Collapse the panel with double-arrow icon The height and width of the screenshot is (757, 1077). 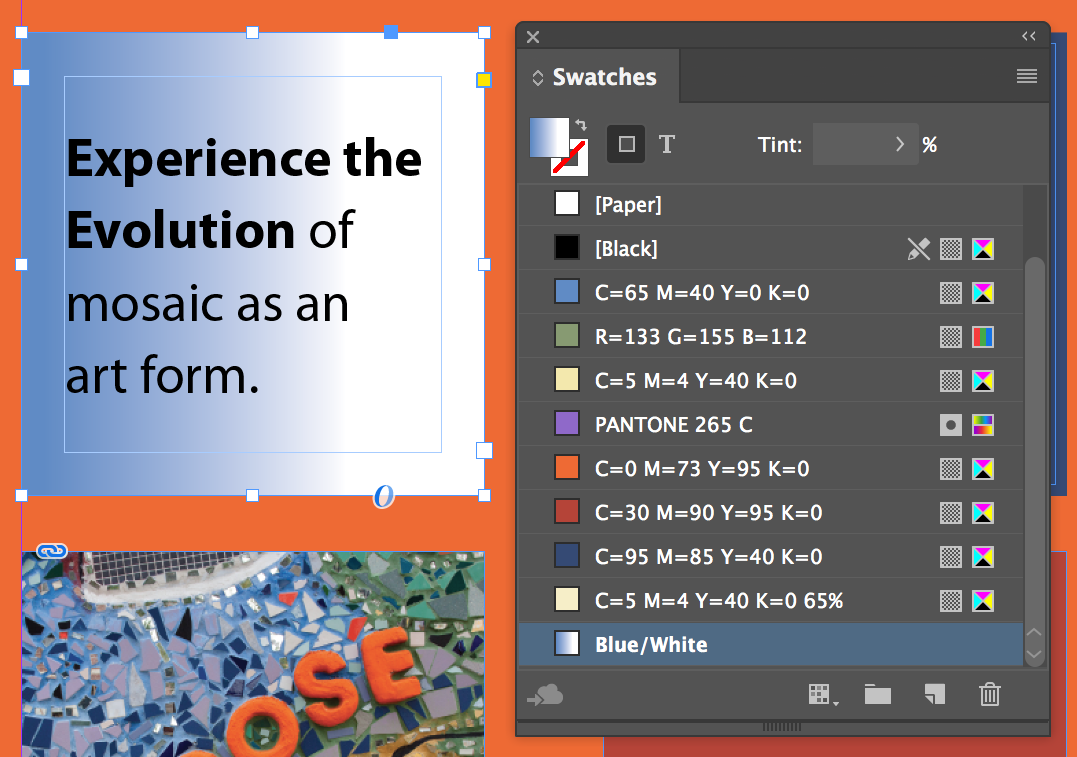(x=1028, y=36)
